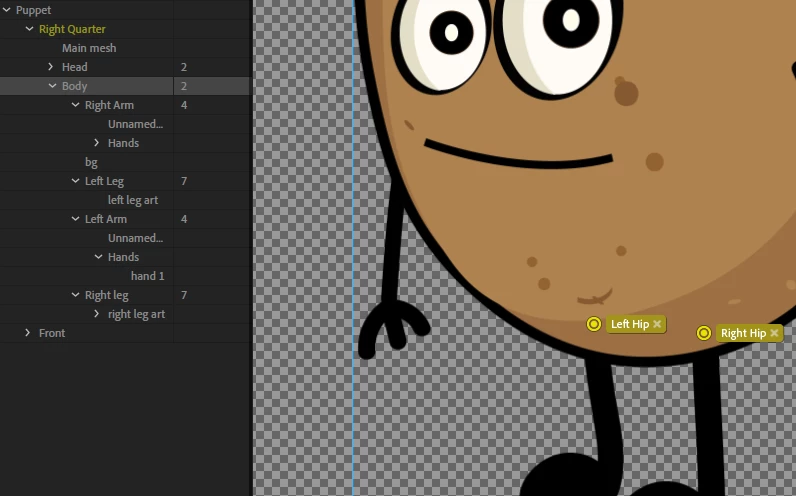Select Unnamed layer under Right Arm
Viewport: 796px width, 496px height.
[135, 124]
